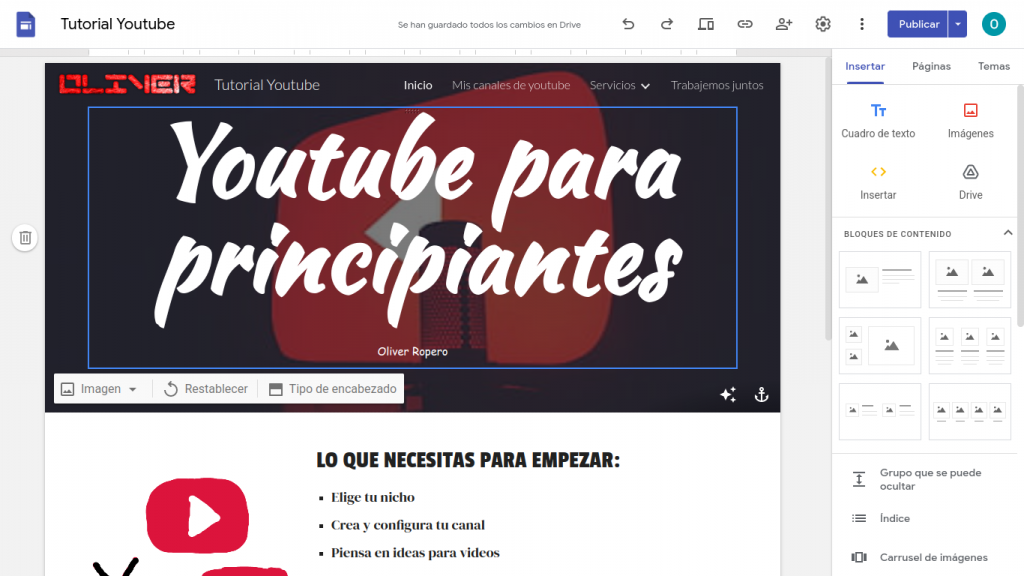
Task: Switch to the Páginas tab
Action: (x=931, y=66)
